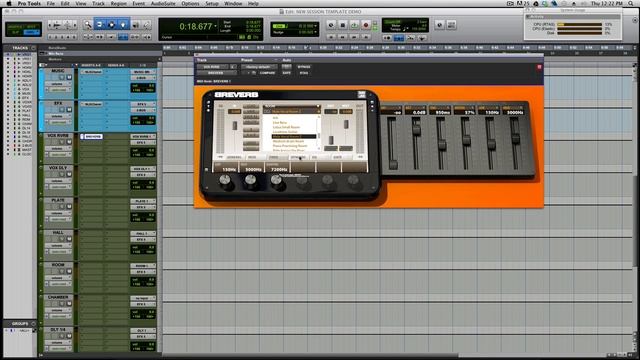The width and height of the screenshot is (640, 360).
Task: Click the blue highlighted MIDI control button
Action: [x=399, y=38]
